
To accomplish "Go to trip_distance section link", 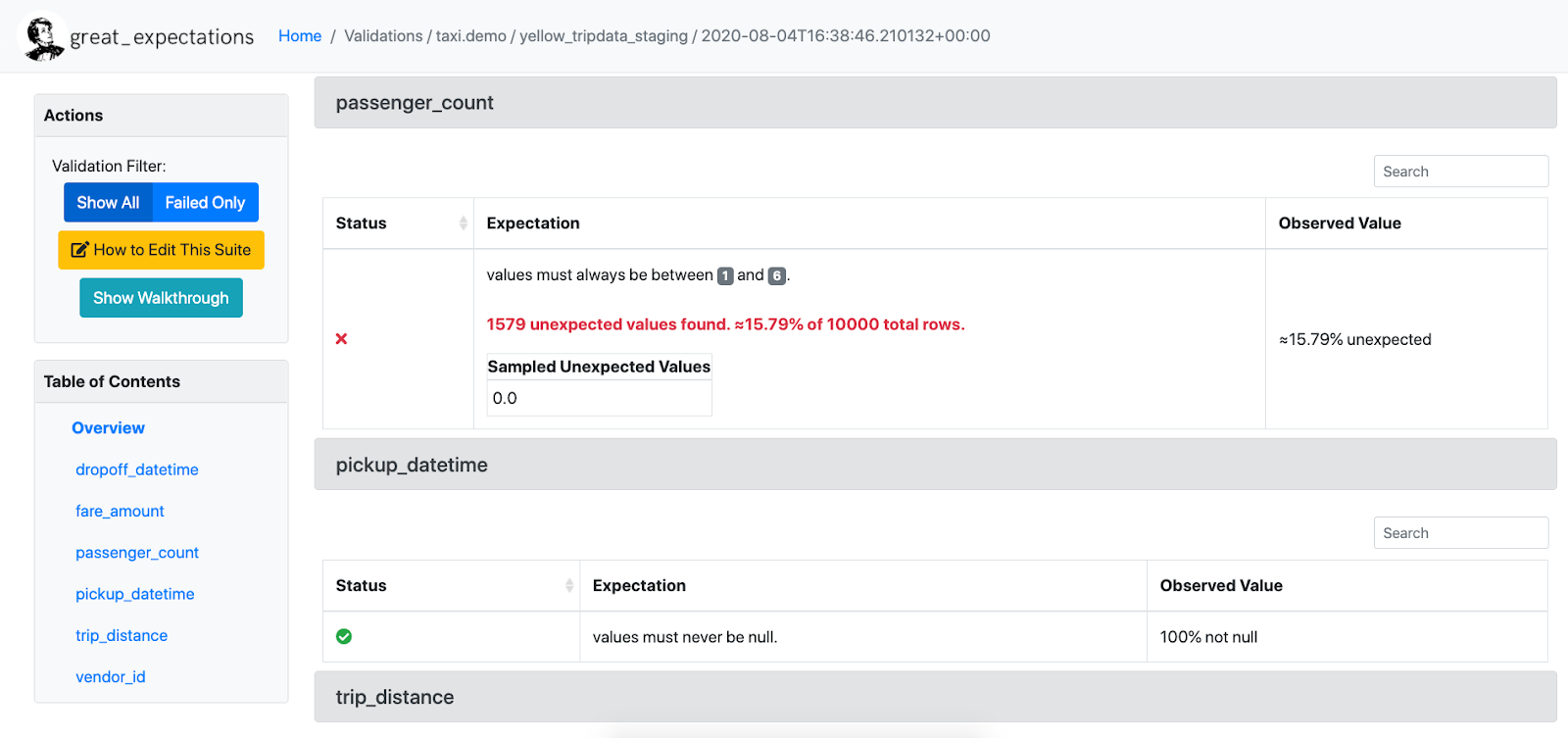I will (x=122, y=636).
